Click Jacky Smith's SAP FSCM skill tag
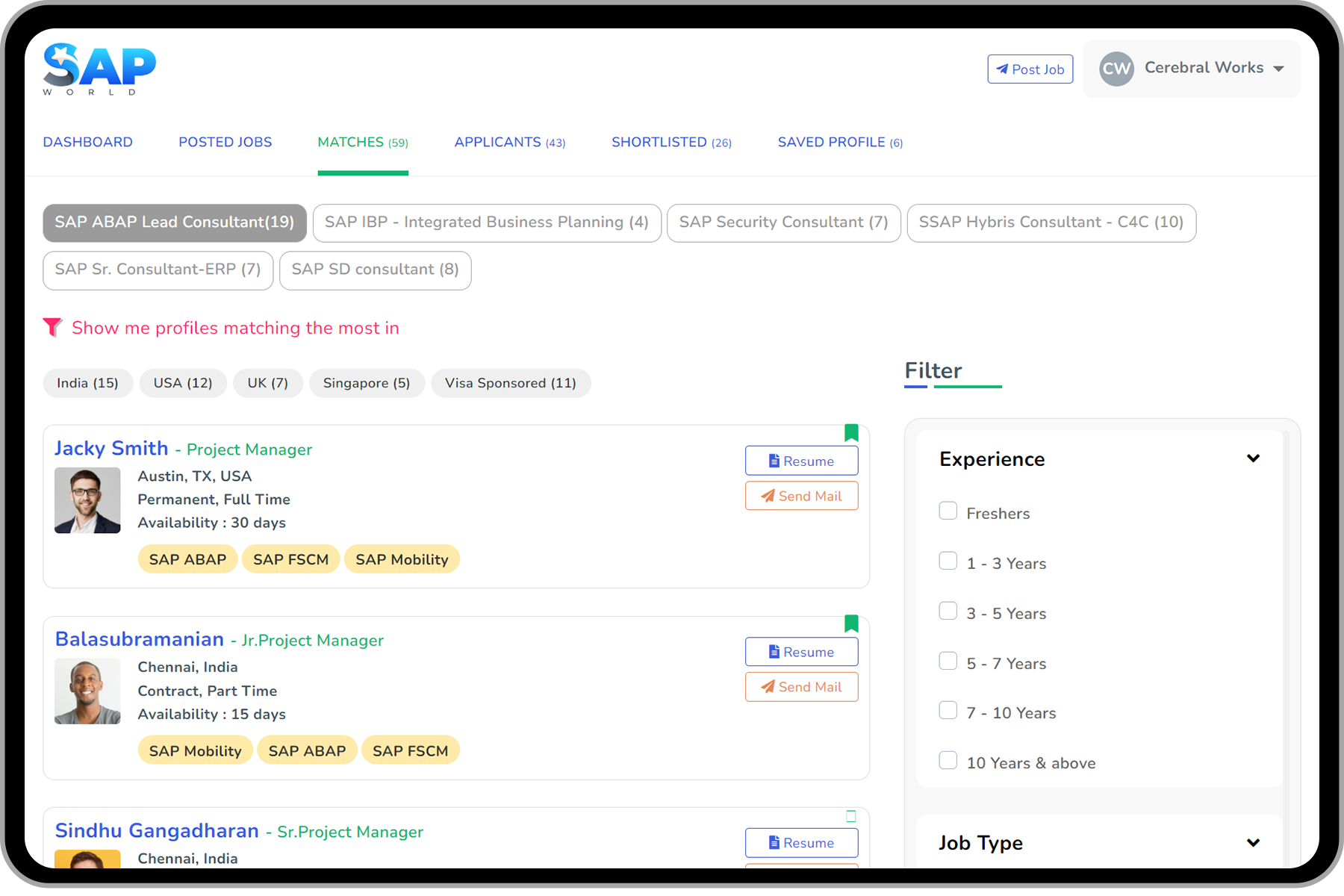The width and height of the screenshot is (1344, 896). click(x=290, y=559)
